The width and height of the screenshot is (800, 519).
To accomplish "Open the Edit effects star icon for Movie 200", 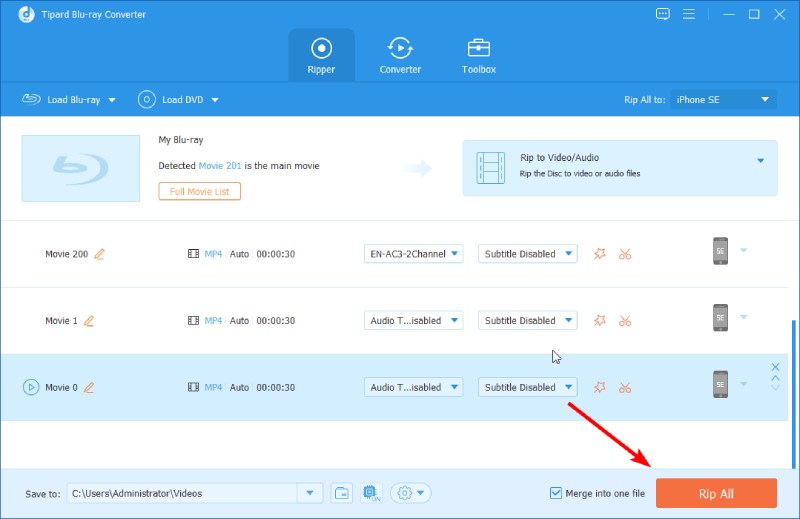I will click(599, 254).
